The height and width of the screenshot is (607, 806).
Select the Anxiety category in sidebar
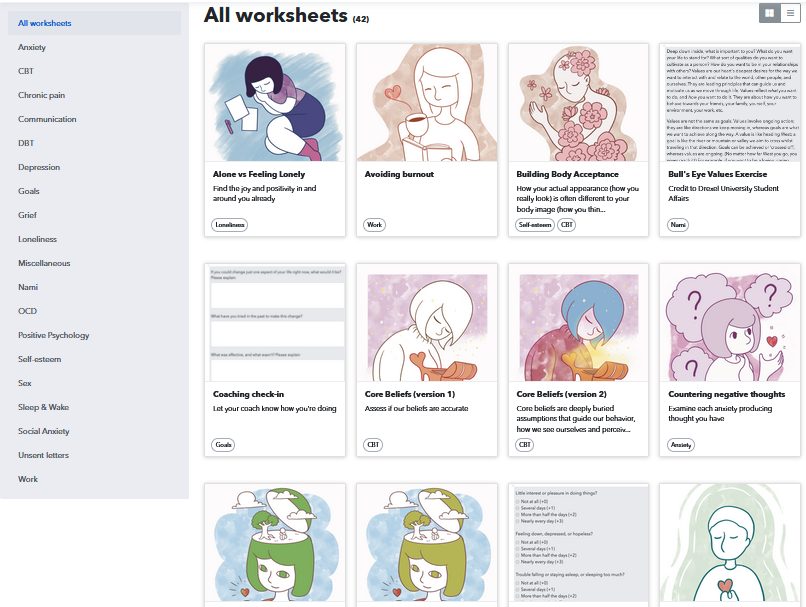(x=32, y=47)
